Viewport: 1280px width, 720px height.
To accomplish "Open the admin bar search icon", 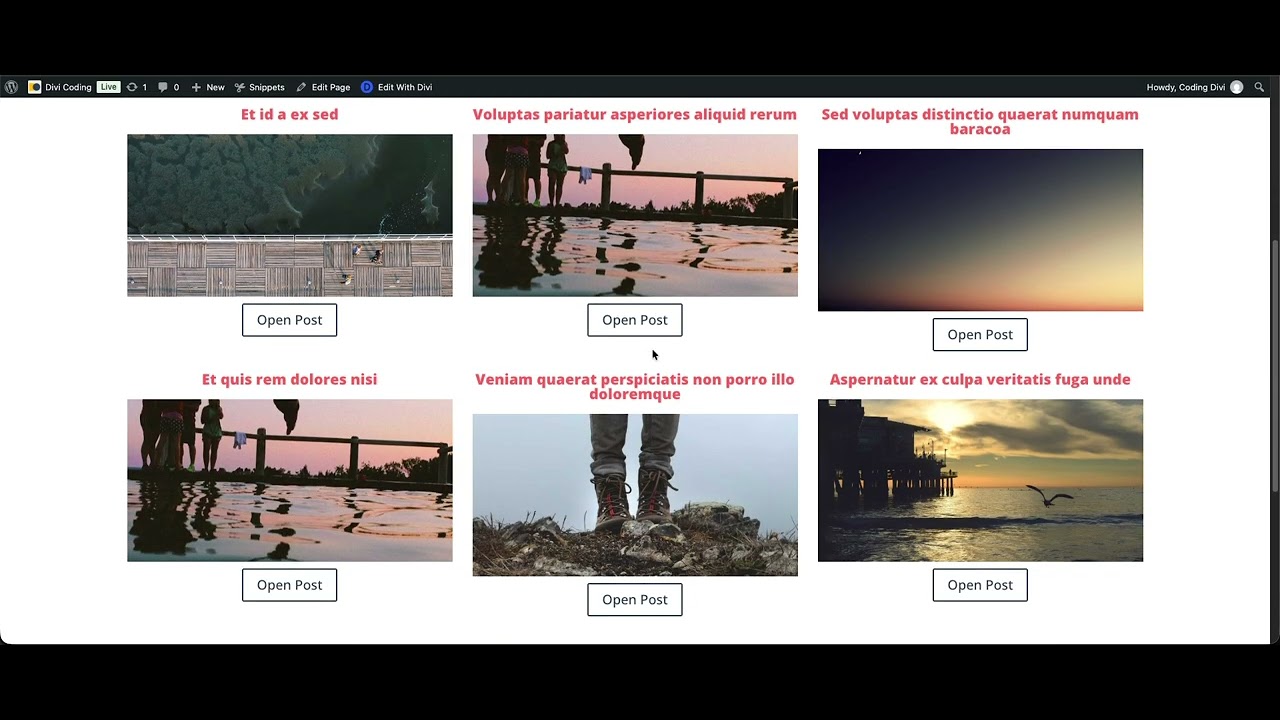I will point(1260,87).
